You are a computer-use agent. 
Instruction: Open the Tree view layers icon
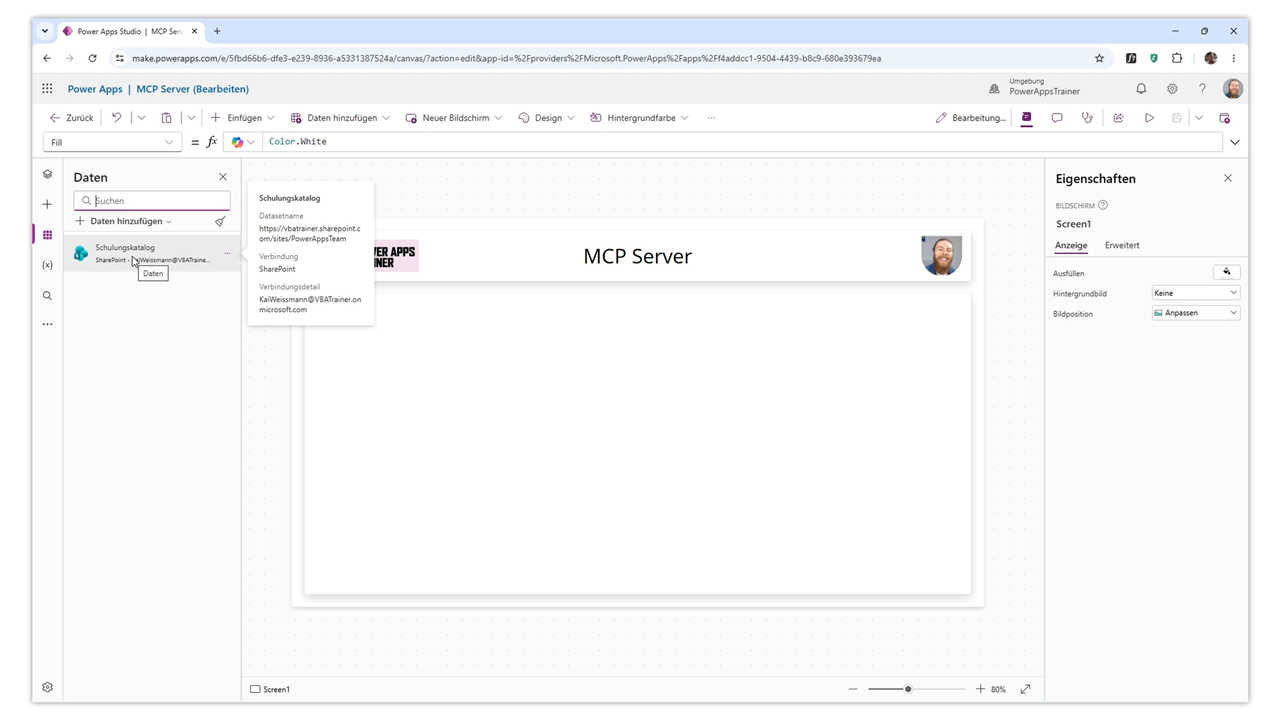coord(47,174)
